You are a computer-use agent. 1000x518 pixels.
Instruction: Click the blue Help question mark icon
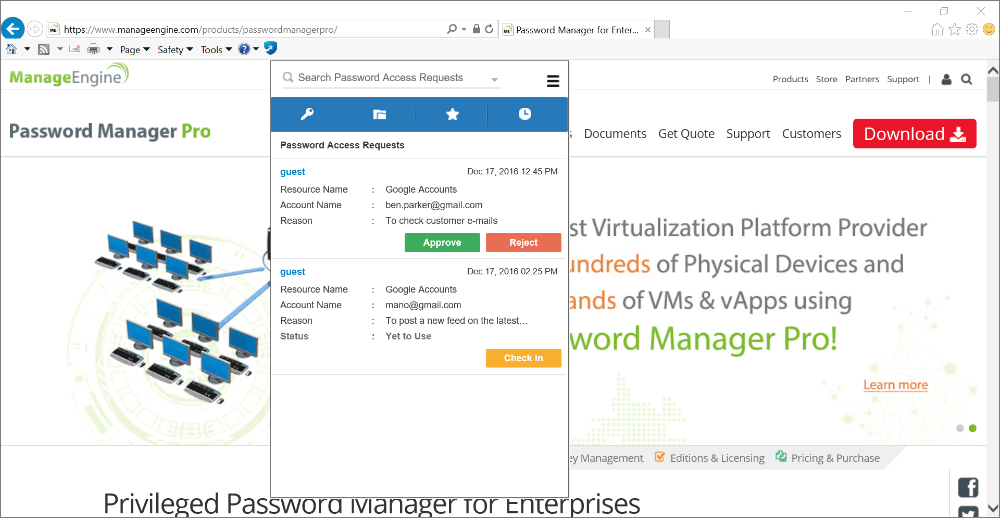[x=244, y=49]
